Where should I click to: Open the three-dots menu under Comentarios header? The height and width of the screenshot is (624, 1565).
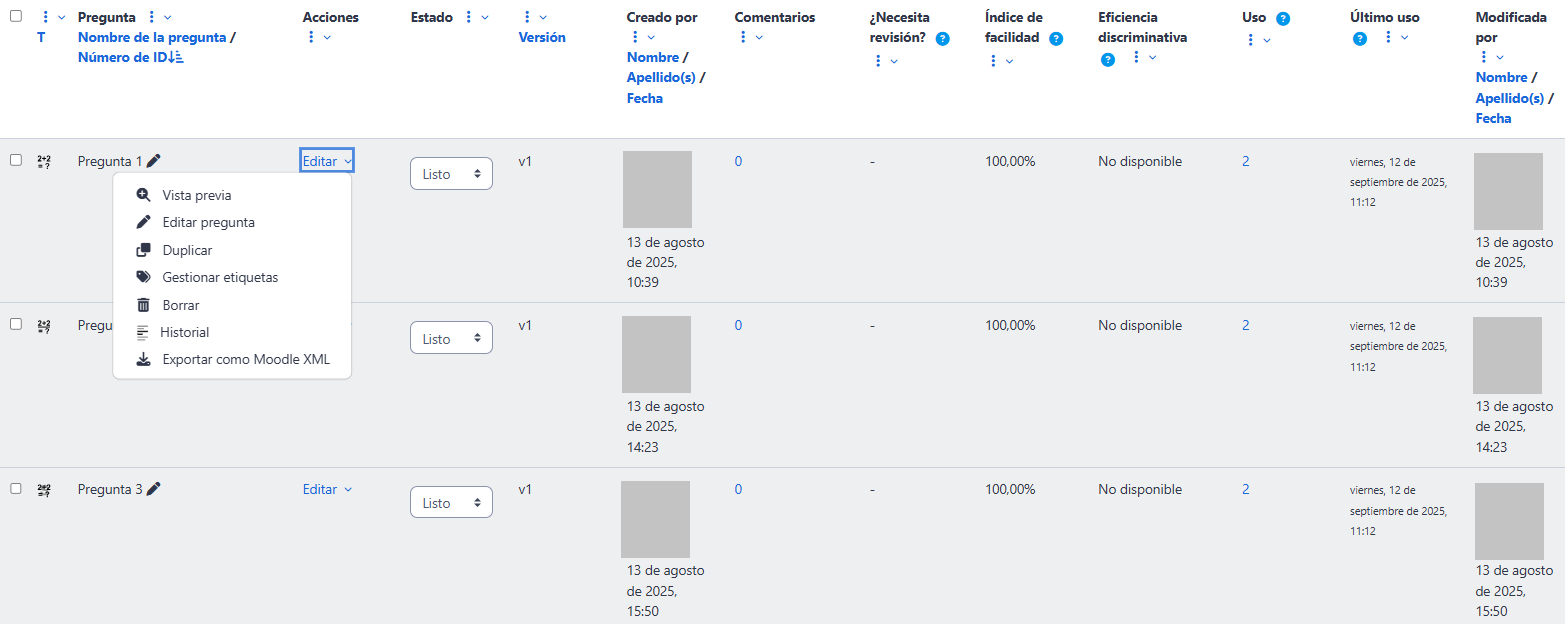coord(743,37)
